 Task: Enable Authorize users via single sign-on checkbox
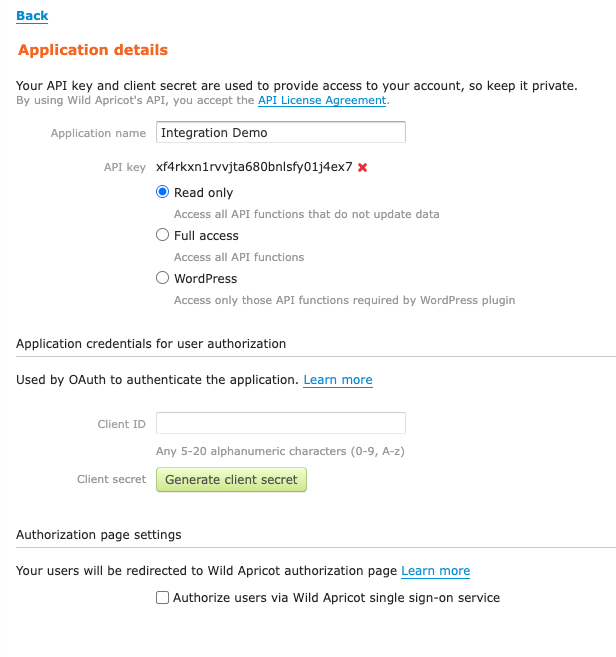click(x=162, y=598)
